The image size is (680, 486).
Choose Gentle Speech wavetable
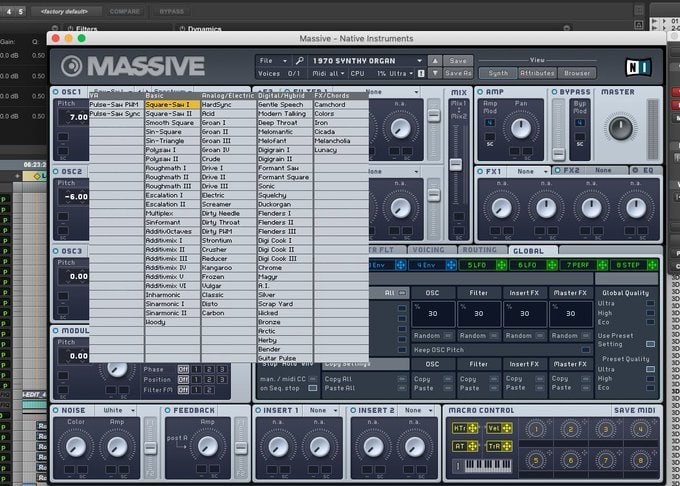pyautogui.click(x=285, y=104)
